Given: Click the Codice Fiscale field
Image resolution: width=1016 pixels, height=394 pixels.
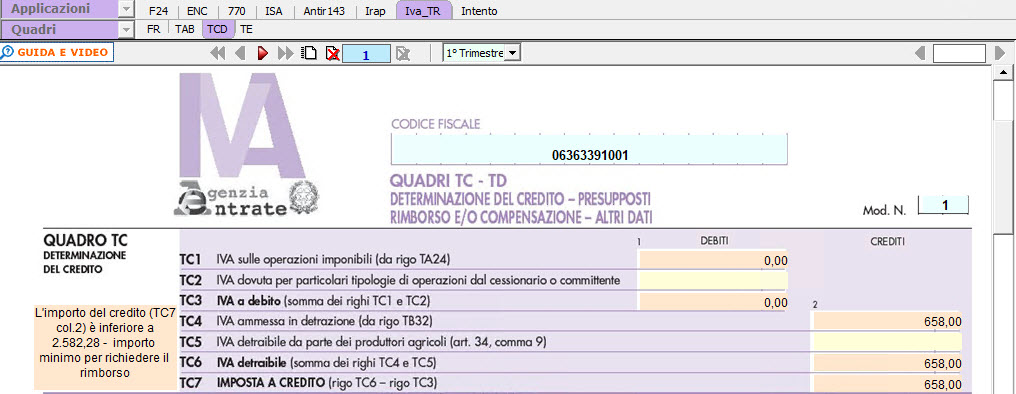Looking at the screenshot, I should point(589,150).
